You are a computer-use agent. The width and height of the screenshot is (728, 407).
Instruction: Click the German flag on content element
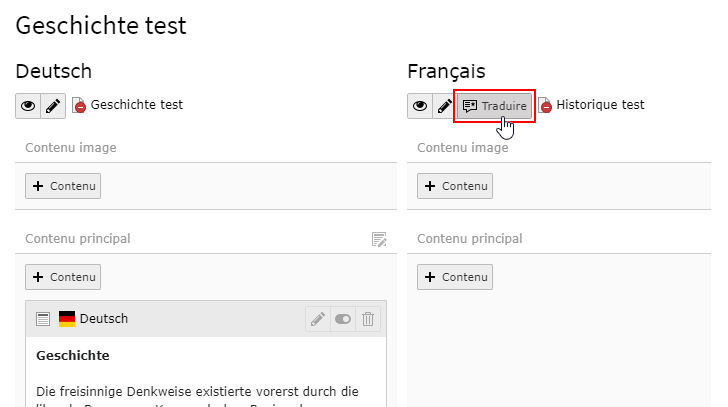point(67,319)
